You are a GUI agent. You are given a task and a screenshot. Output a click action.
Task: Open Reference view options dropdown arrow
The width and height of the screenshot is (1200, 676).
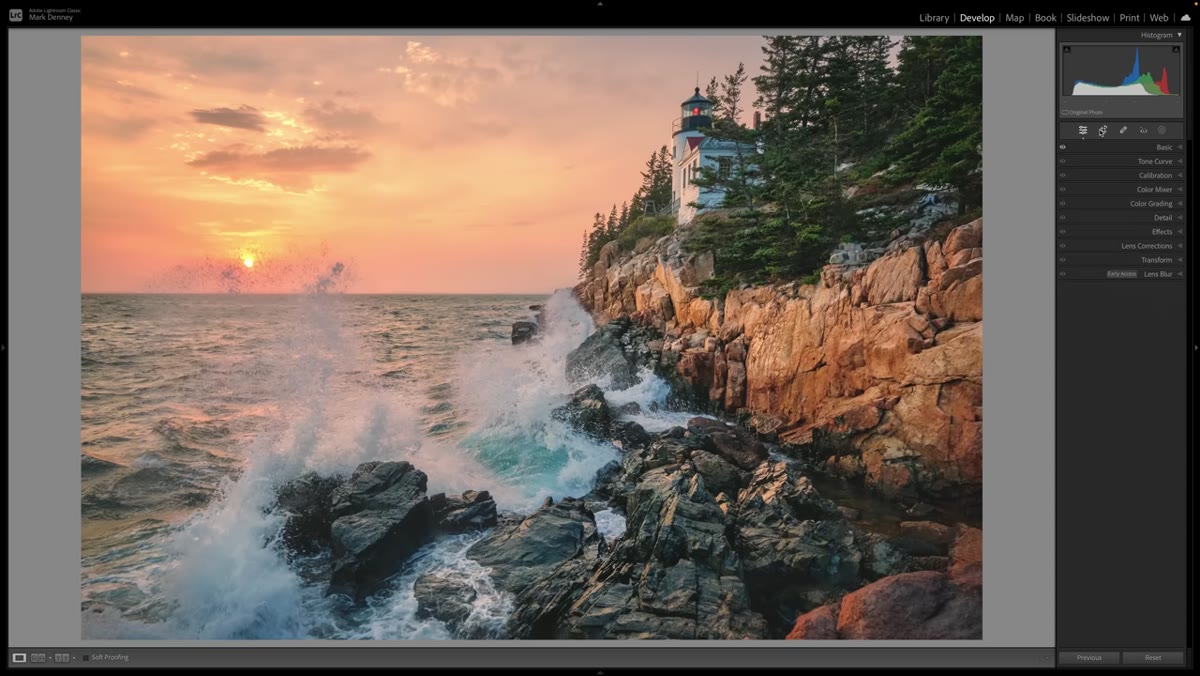[50, 658]
